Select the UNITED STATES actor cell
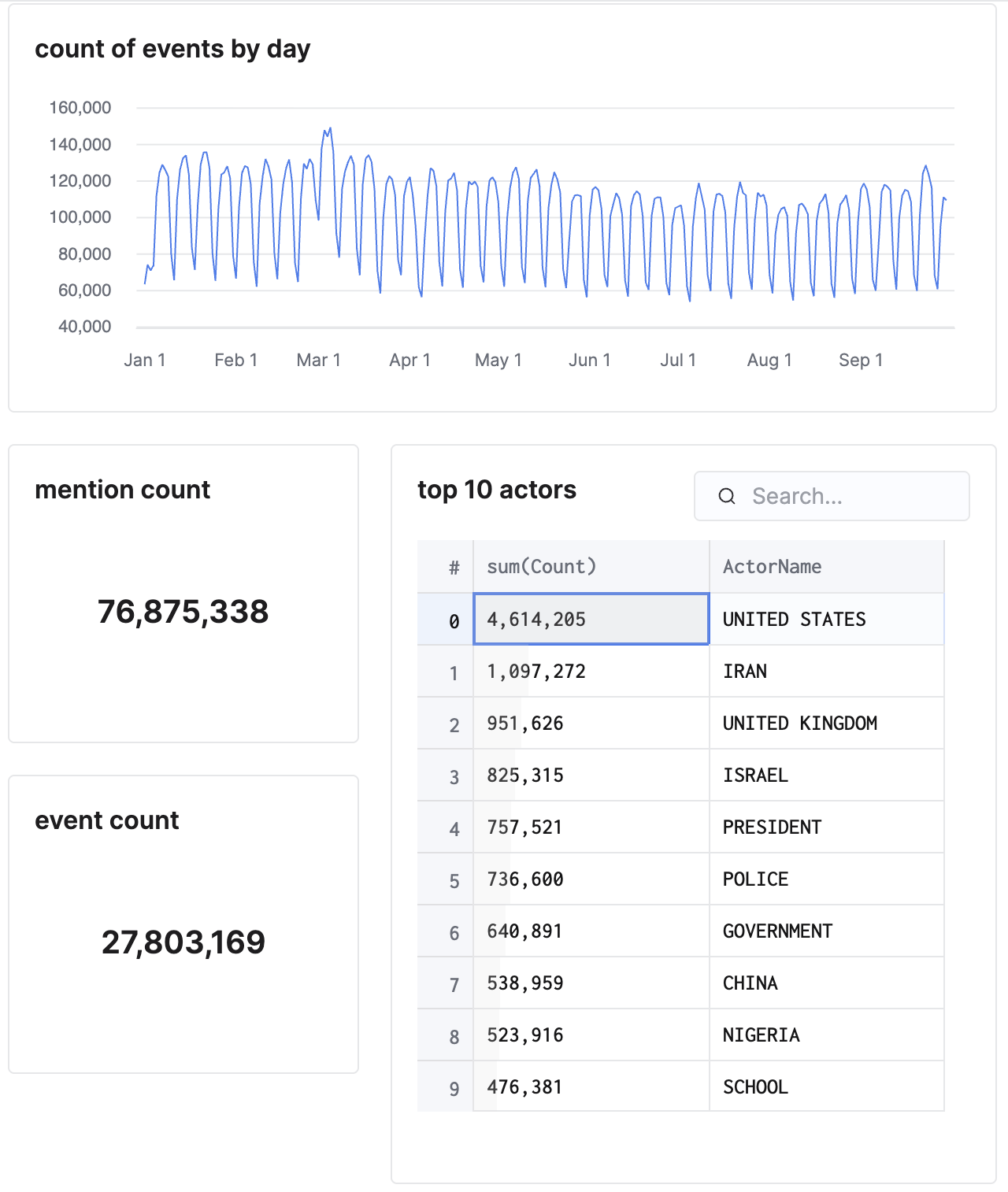The height and width of the screenshot is (1192, 1008). (x=827, y=619)
